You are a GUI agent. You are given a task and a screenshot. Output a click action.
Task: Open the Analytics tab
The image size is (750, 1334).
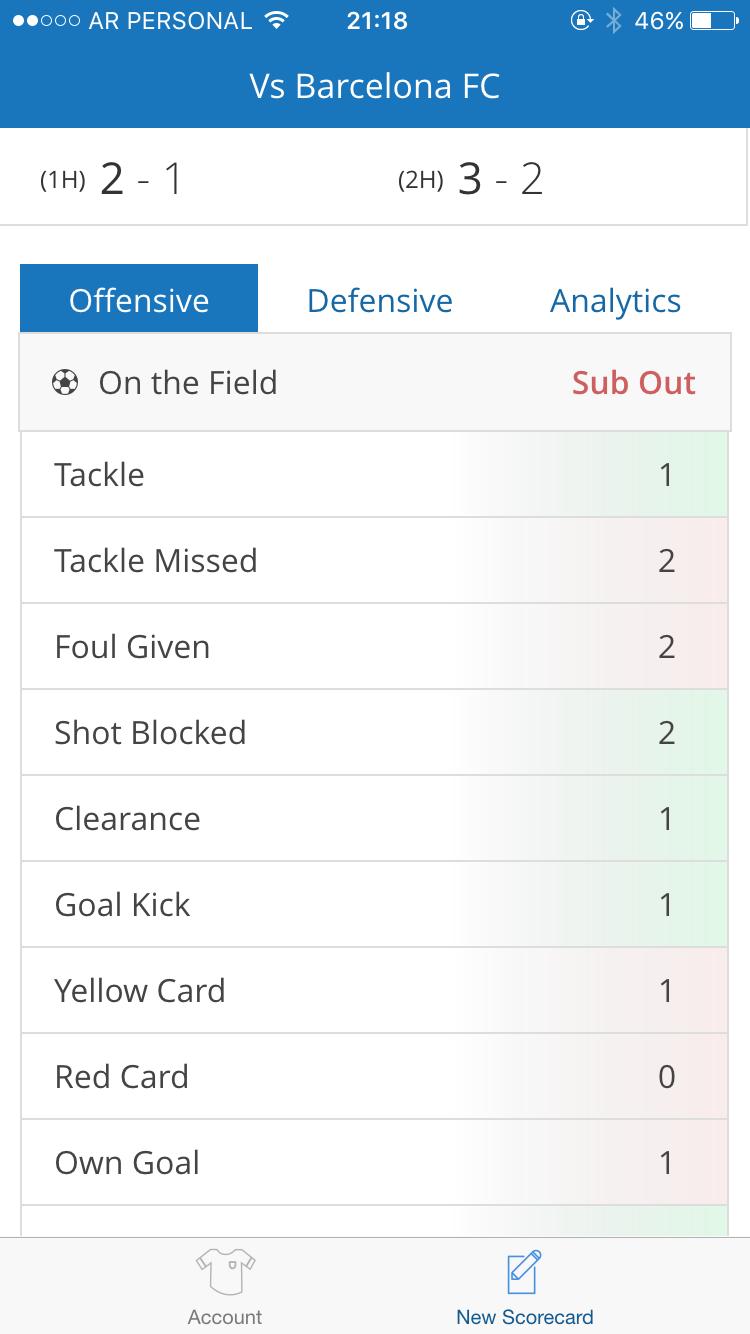tap(615, 301)
